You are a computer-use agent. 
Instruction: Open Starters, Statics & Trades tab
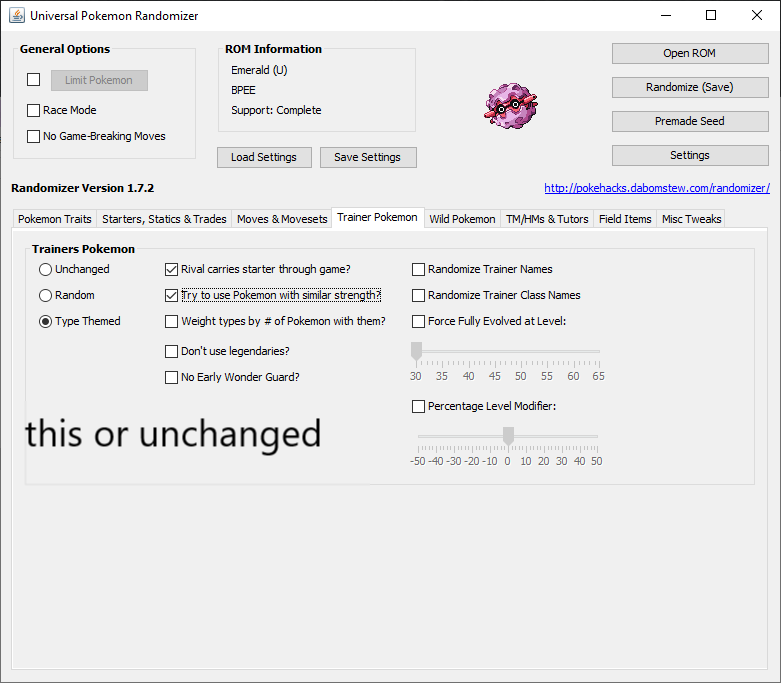point(164,219)
